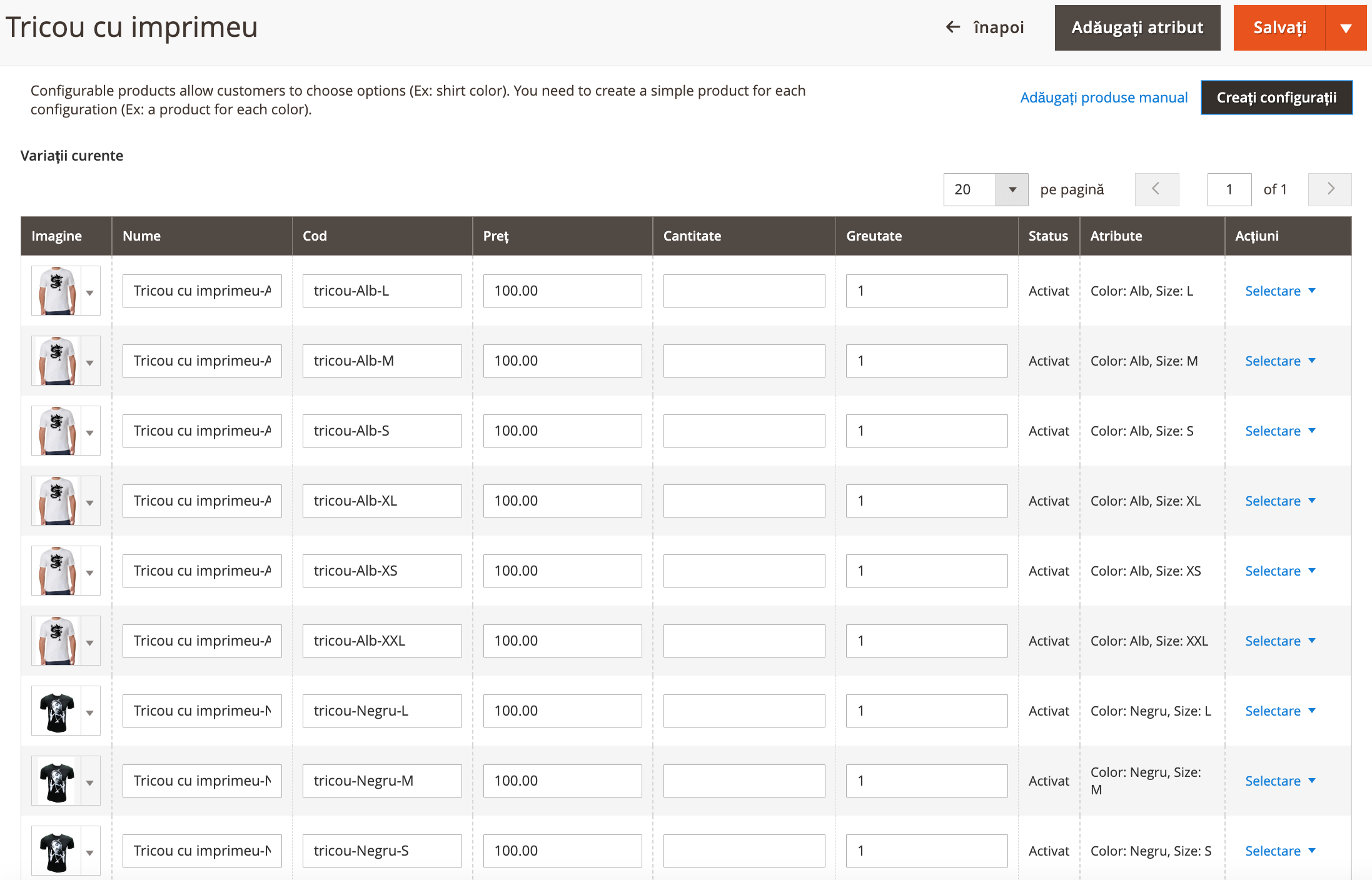Click Activat status in tricou-Alb-XXL row
The image size is (1372, 880).
pyautogui.click(x=1049, y=641)
